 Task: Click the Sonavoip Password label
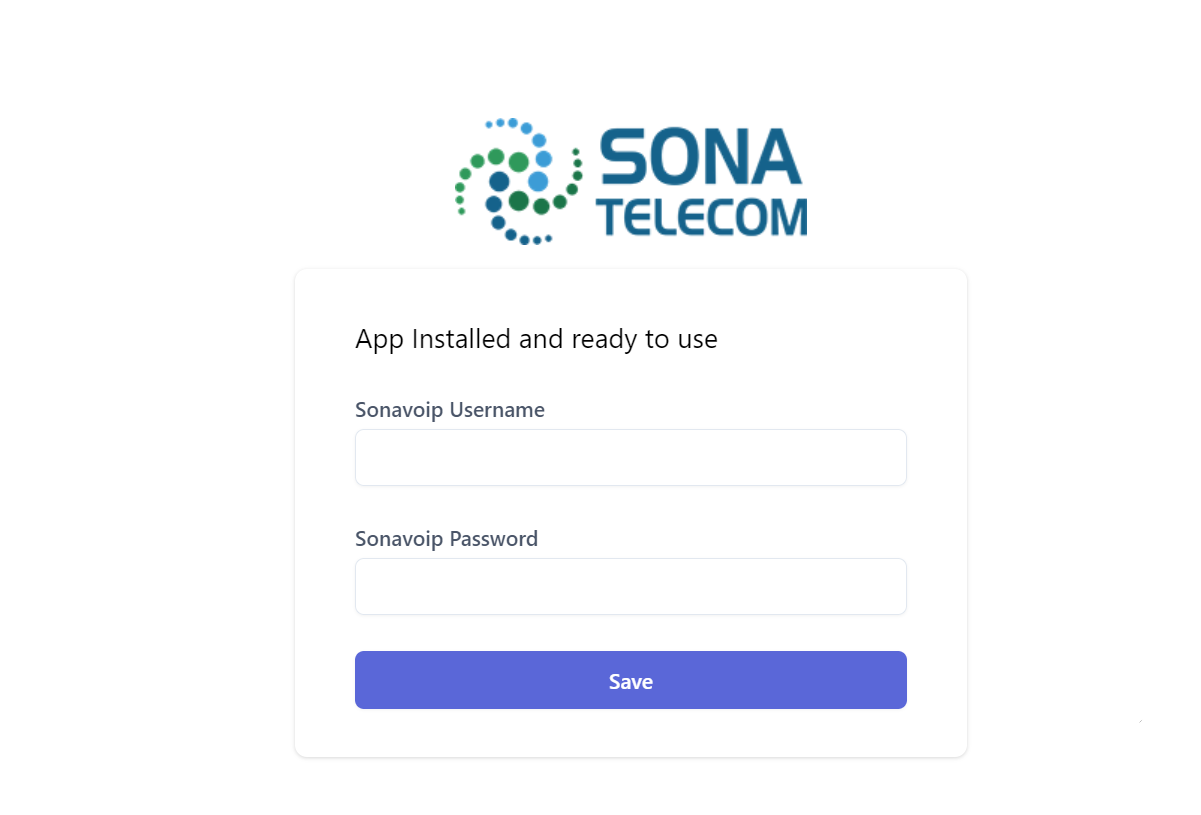(x=446, y=539)
